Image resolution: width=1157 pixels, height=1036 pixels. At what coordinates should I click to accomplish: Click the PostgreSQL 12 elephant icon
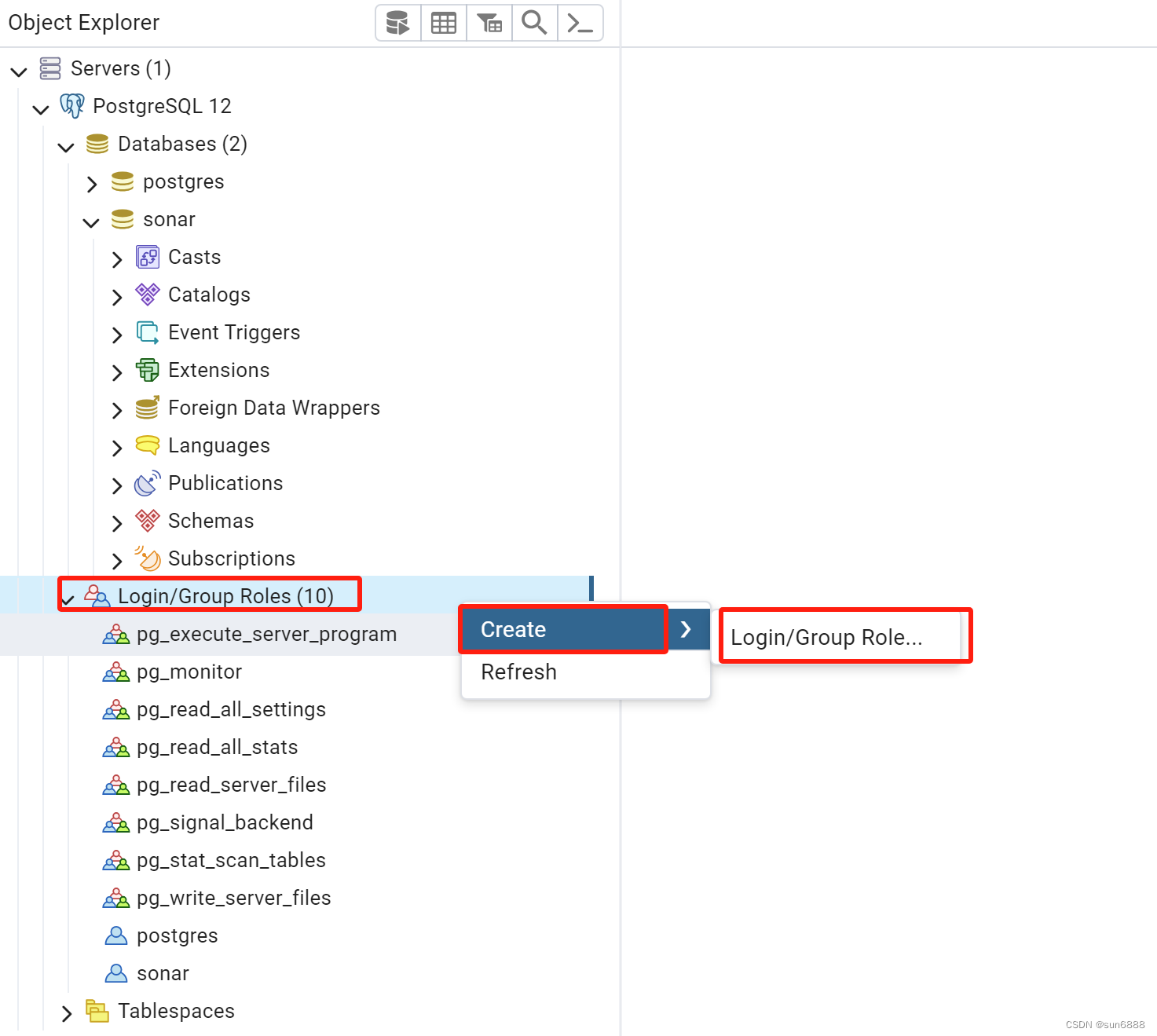coord(72,106)
